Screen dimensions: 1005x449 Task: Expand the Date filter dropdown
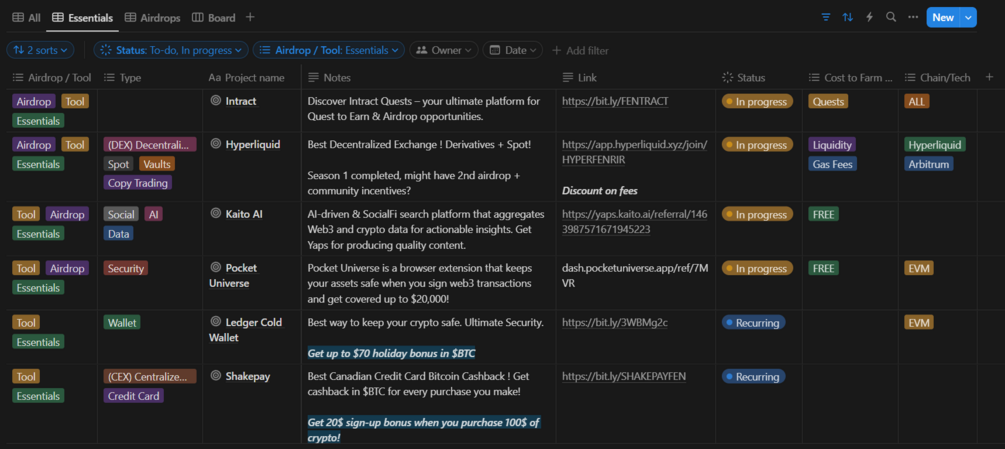click(512, 50)
